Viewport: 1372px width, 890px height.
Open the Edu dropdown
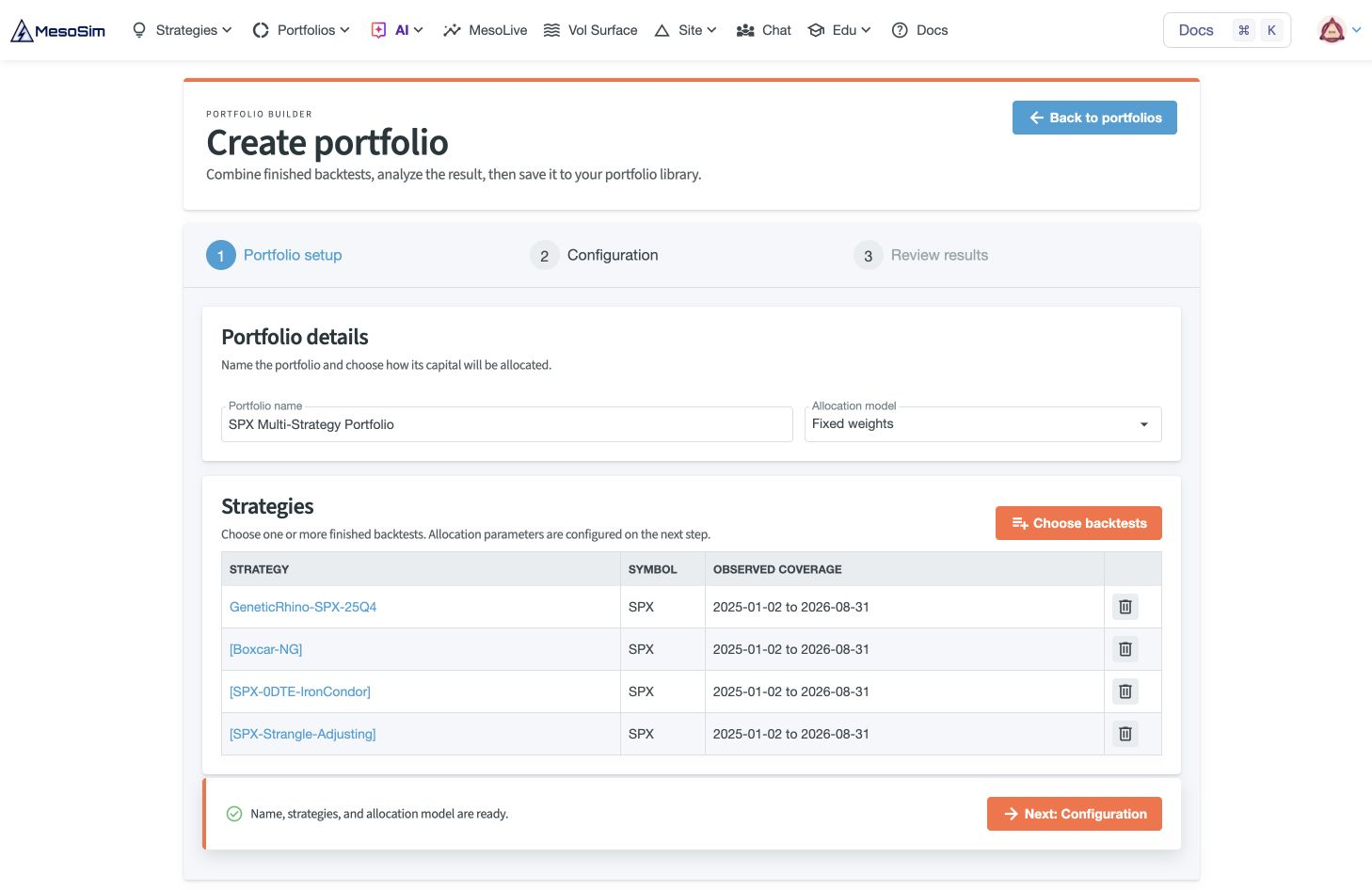(839, 30)
